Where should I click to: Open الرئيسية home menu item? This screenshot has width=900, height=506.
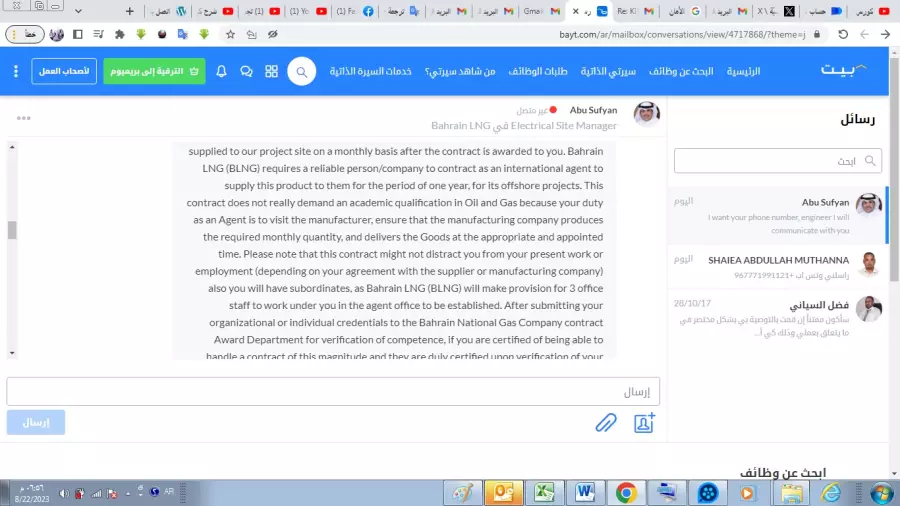pos(743,71)
